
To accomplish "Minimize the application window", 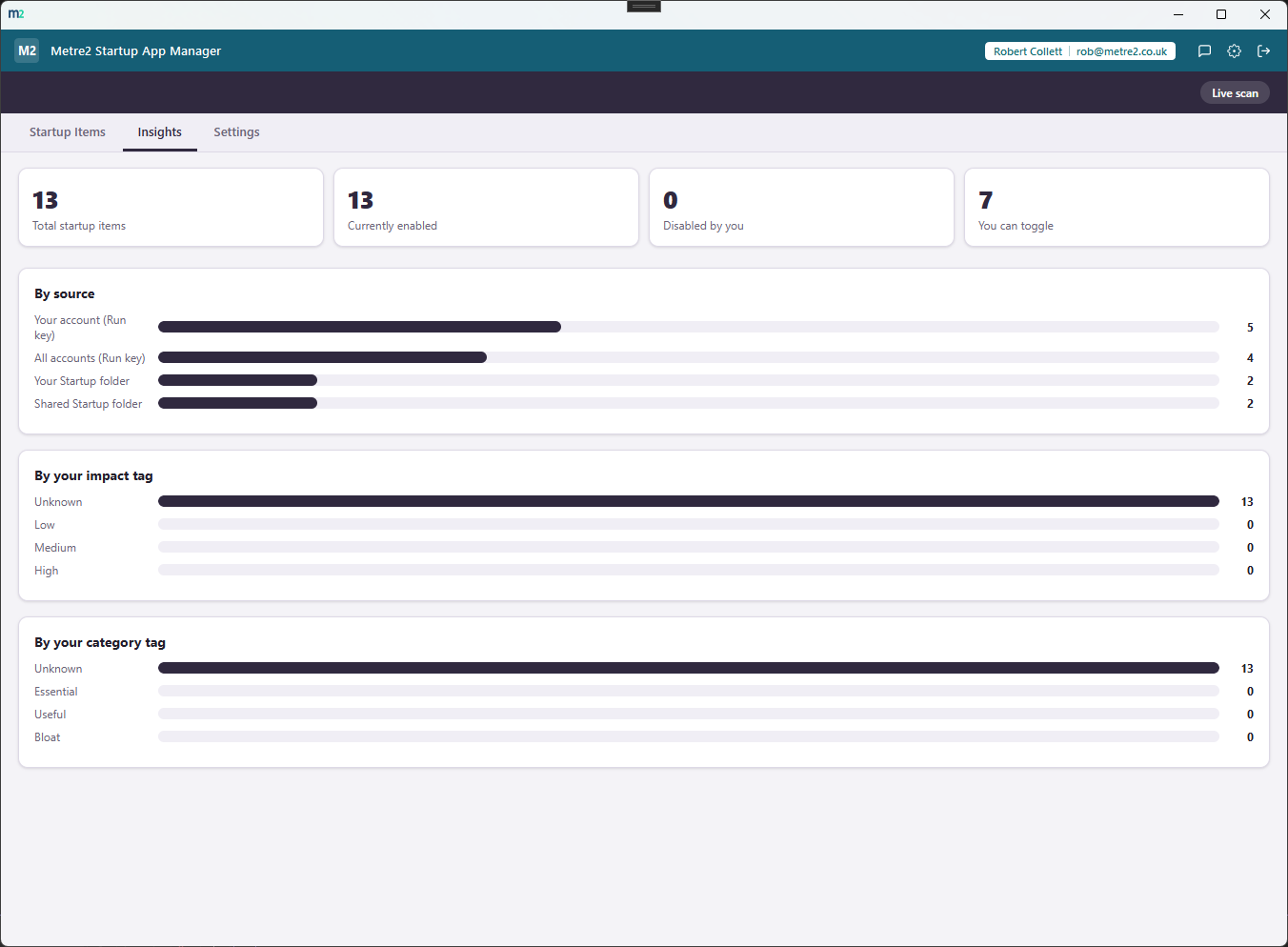I will click(1178, 14).
